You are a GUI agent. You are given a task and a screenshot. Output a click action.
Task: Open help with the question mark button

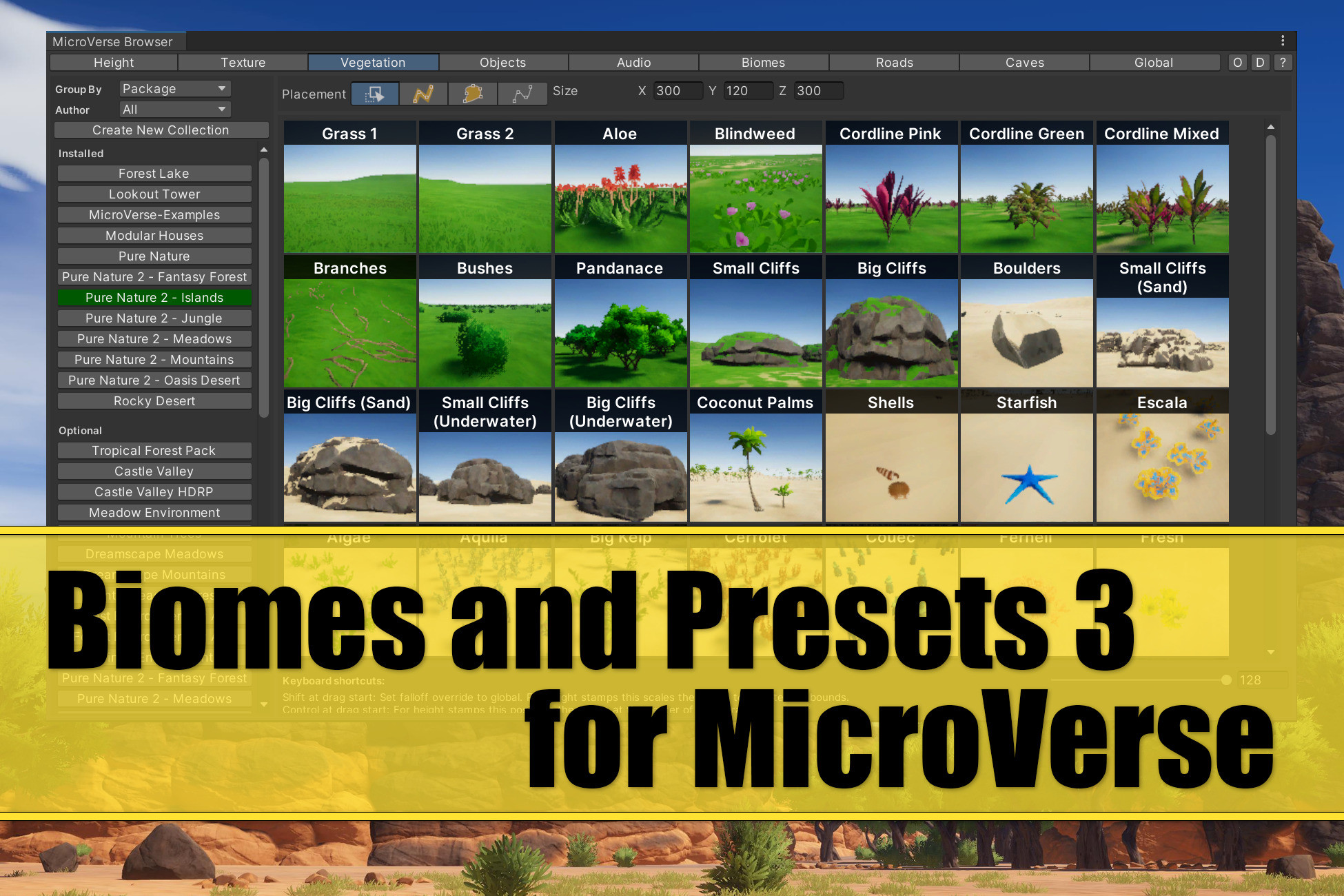(x=1282, y=63)
